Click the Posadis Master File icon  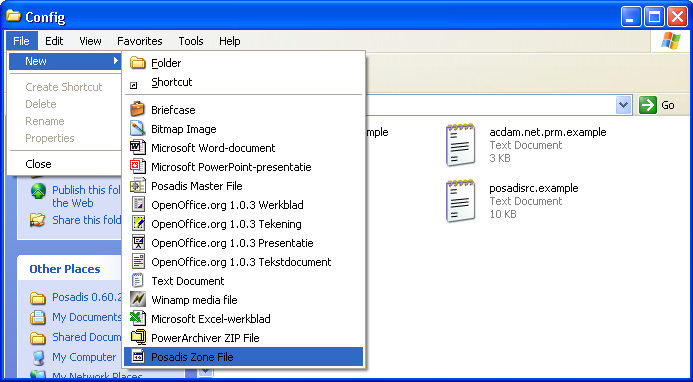point(137,185)
